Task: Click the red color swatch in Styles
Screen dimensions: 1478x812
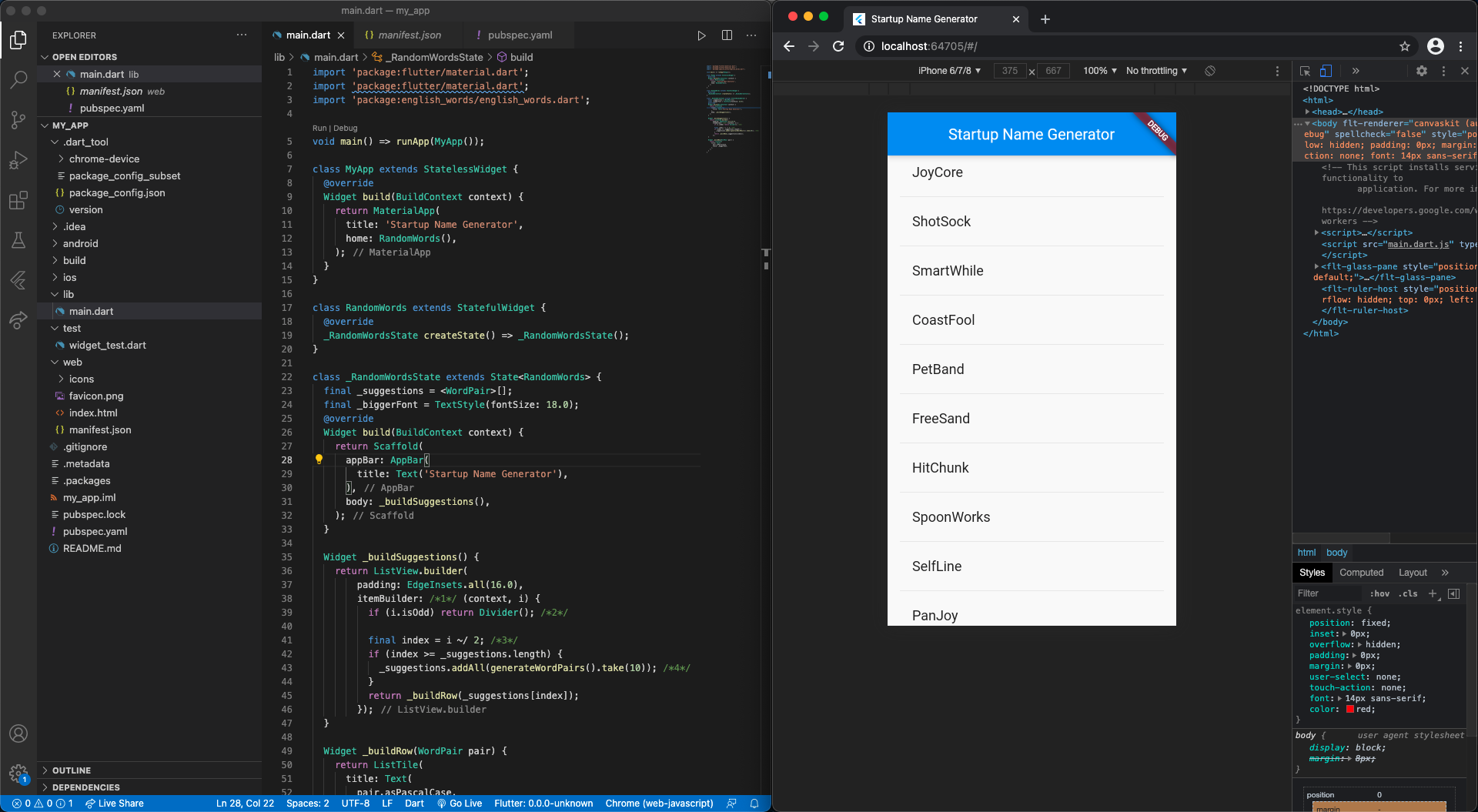Action: (x=1349, y=710)
